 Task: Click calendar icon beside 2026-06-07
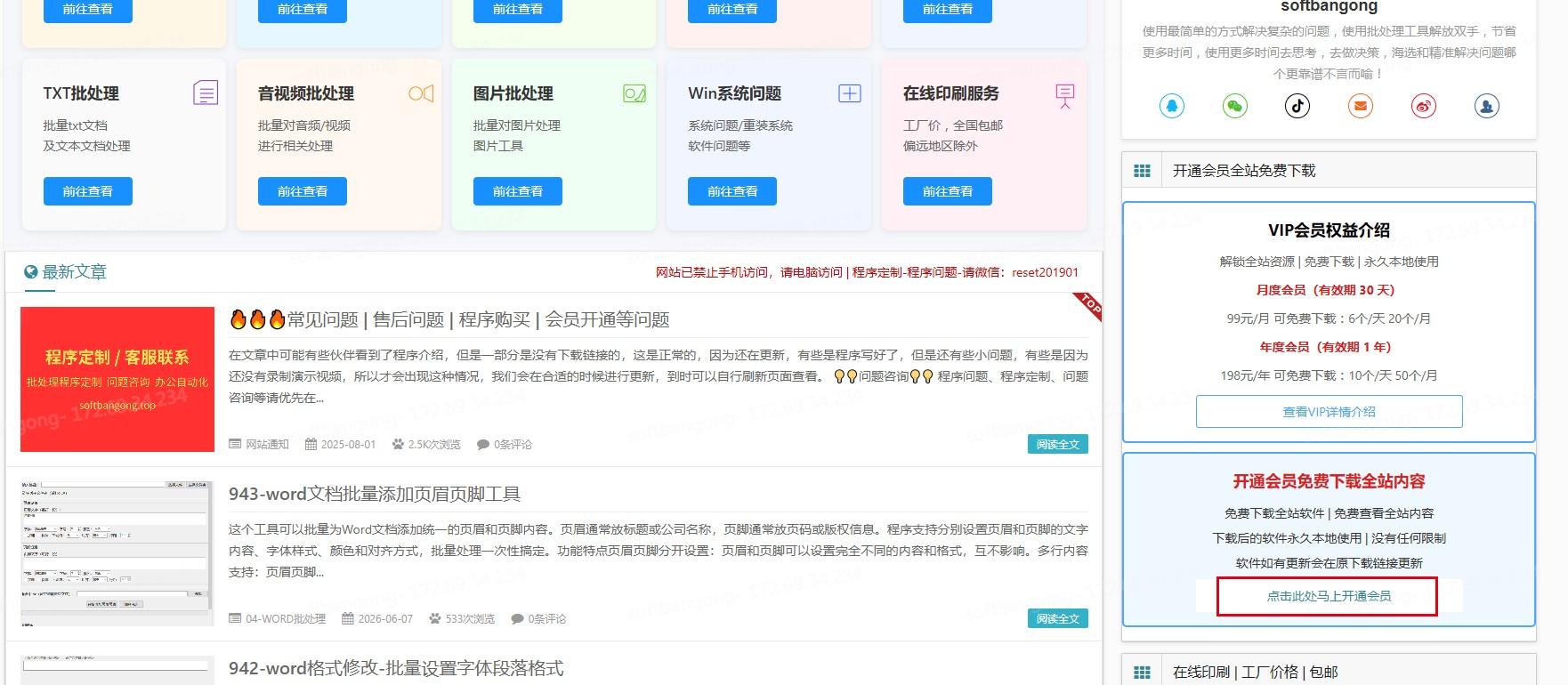pos(348,618)
